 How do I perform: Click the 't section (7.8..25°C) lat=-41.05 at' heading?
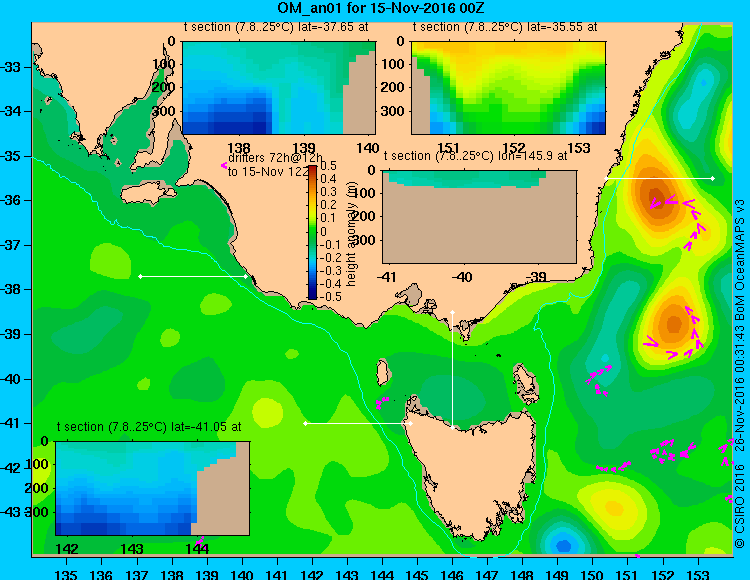pos(149,427)
